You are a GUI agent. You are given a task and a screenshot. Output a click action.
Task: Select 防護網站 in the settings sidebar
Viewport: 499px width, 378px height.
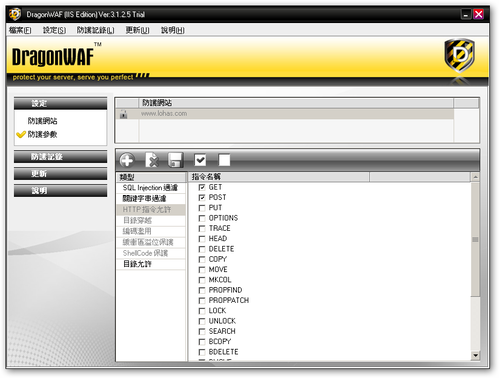coord(42,121)
